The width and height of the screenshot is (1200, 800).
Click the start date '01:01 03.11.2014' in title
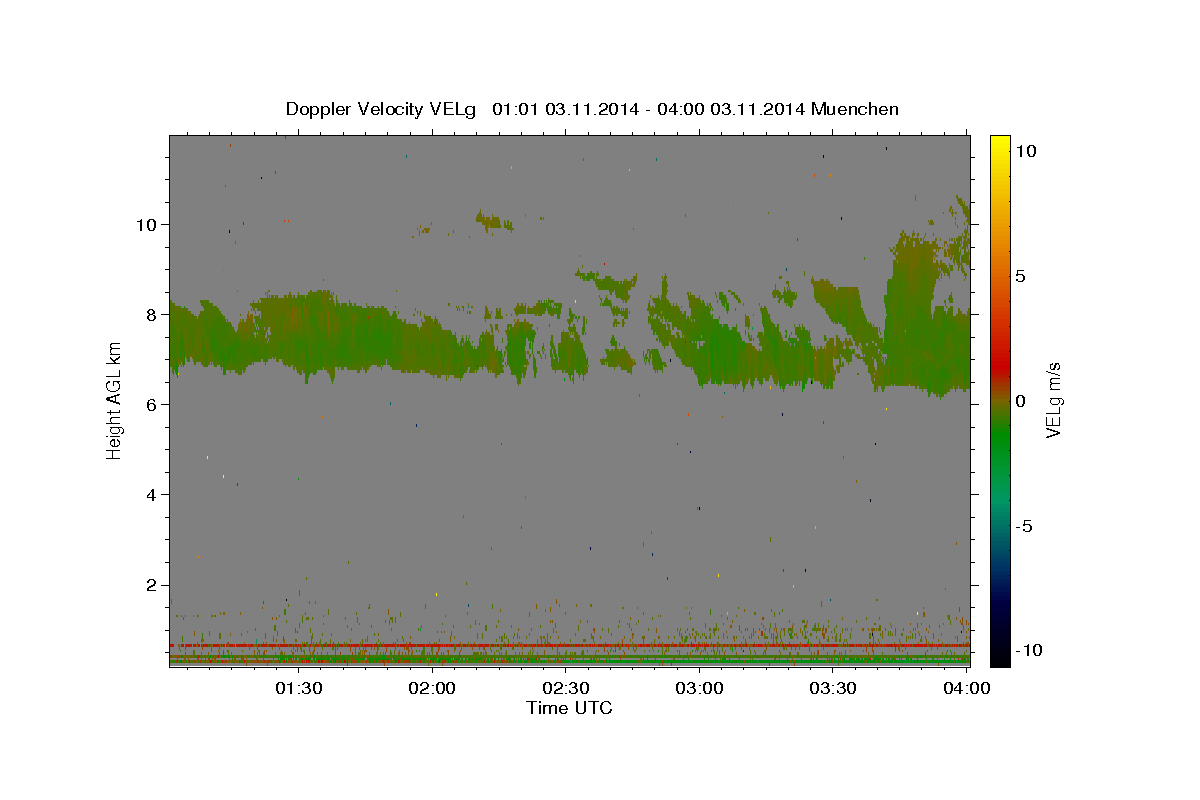pos(563,109)
